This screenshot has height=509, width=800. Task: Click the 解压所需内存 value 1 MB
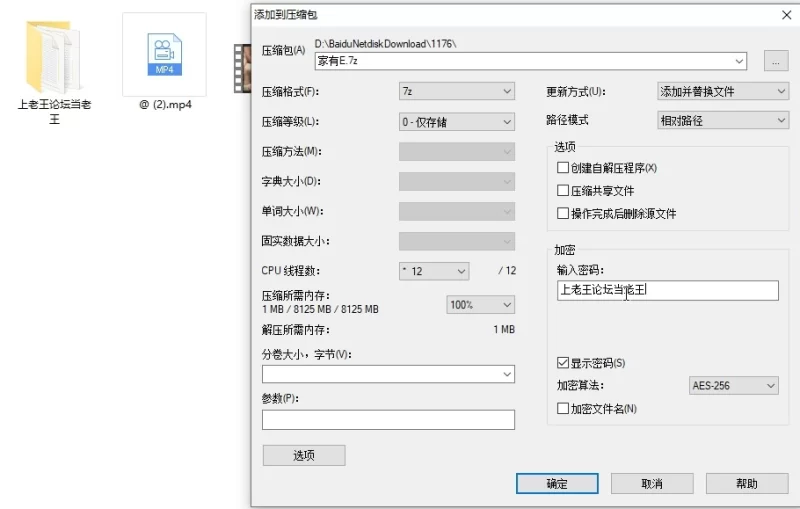pos(504,329)
